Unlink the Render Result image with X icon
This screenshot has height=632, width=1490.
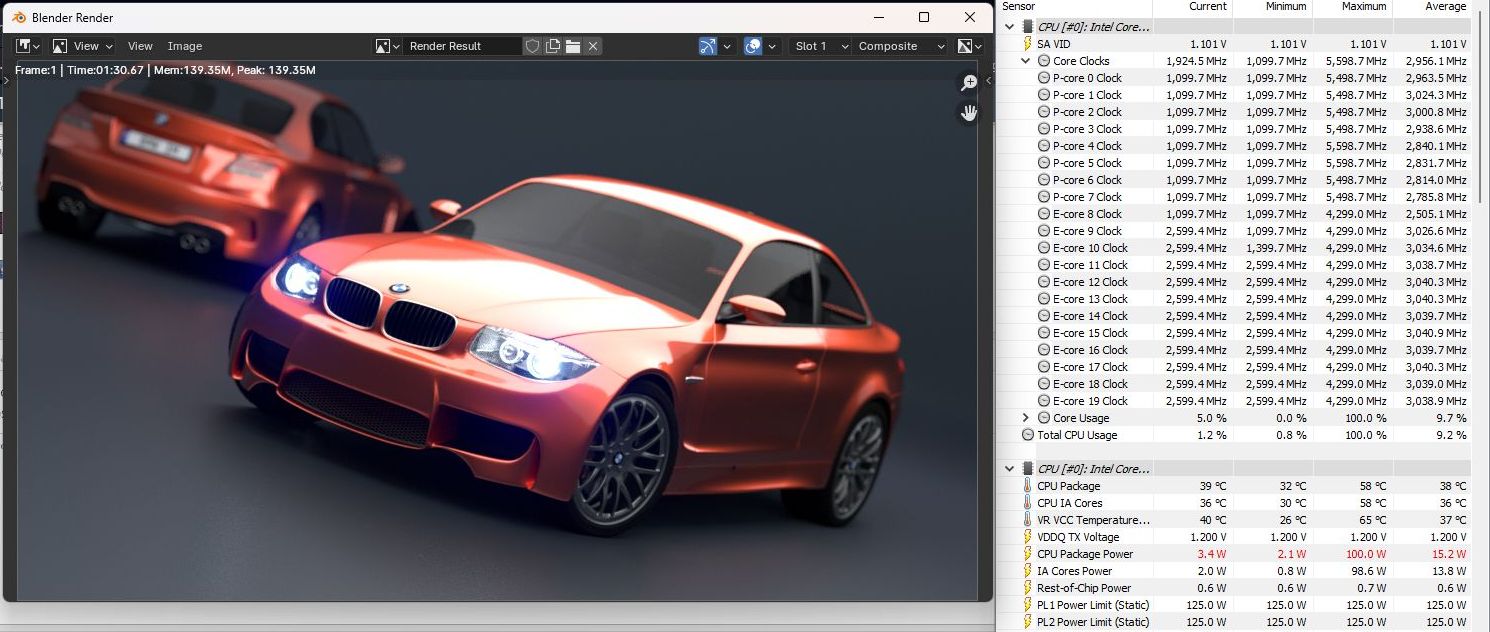[x=593, y=46]
